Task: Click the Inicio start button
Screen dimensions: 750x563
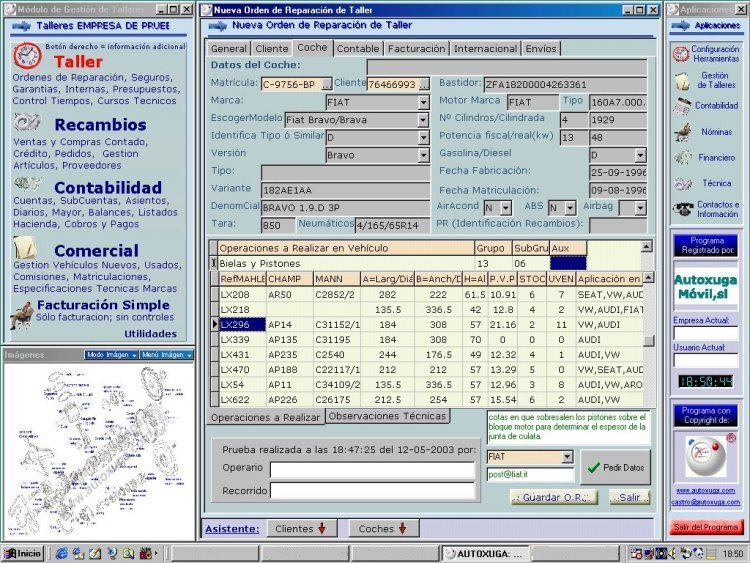Action: tap(23, 554)
